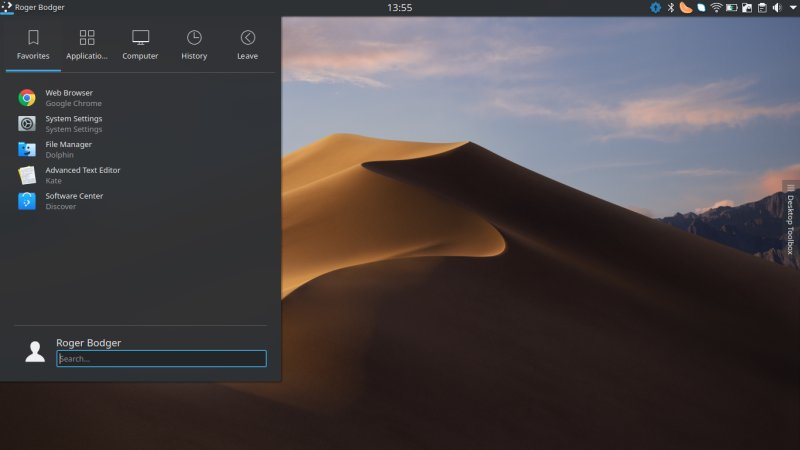Click the Roger Bodger user avatar

coord(35,351)
